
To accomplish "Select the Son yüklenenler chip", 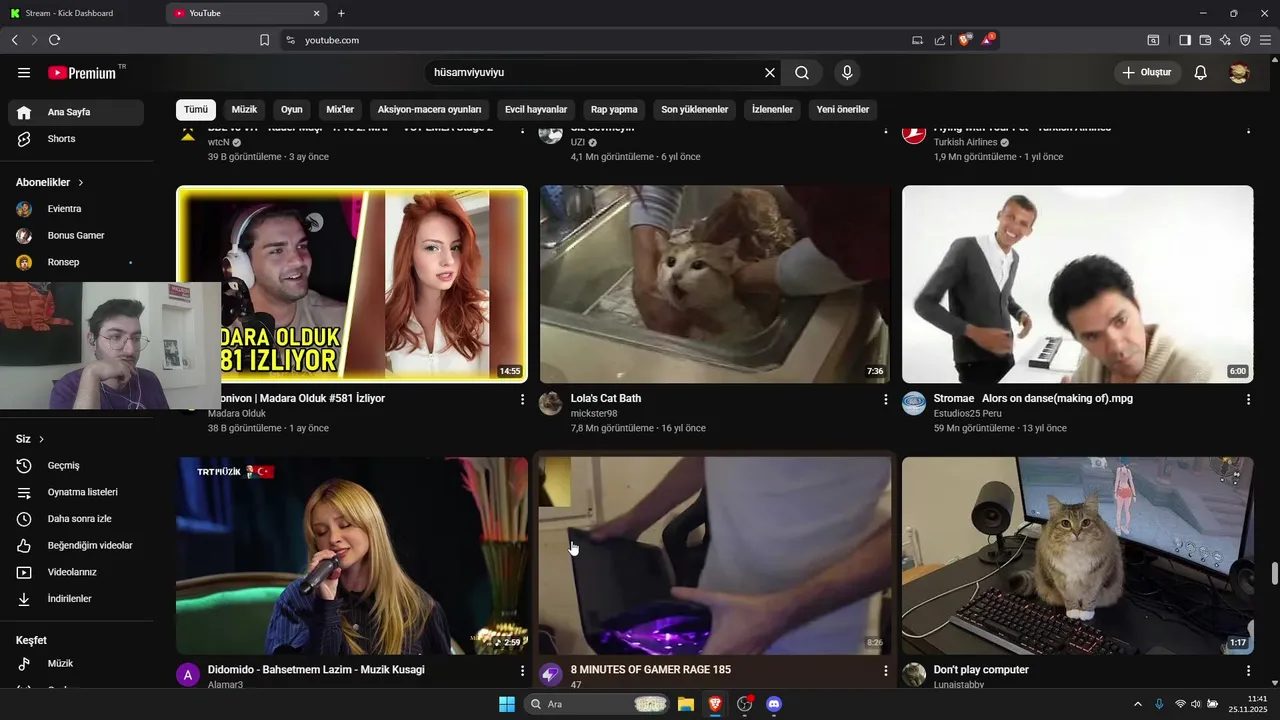I will [695, 110].
